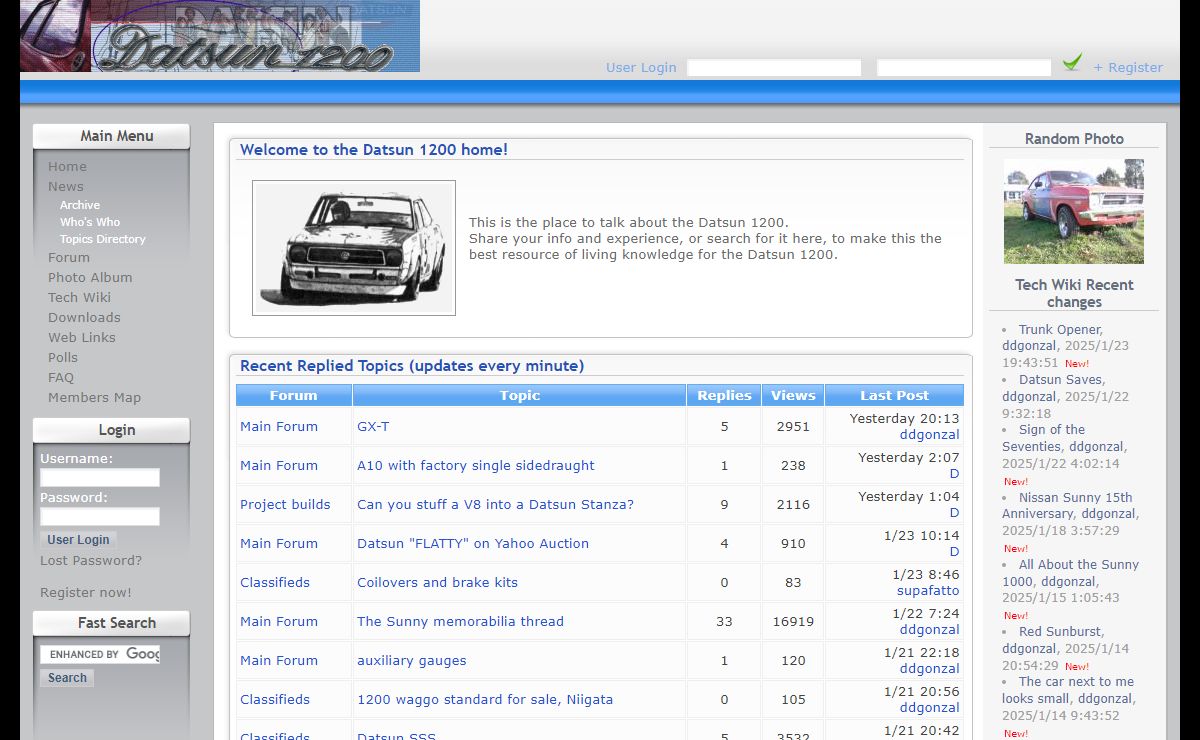This screenshot has height=740, width=1200.
Task: Click the welcome race car image
Action: (x=354, y=248)
